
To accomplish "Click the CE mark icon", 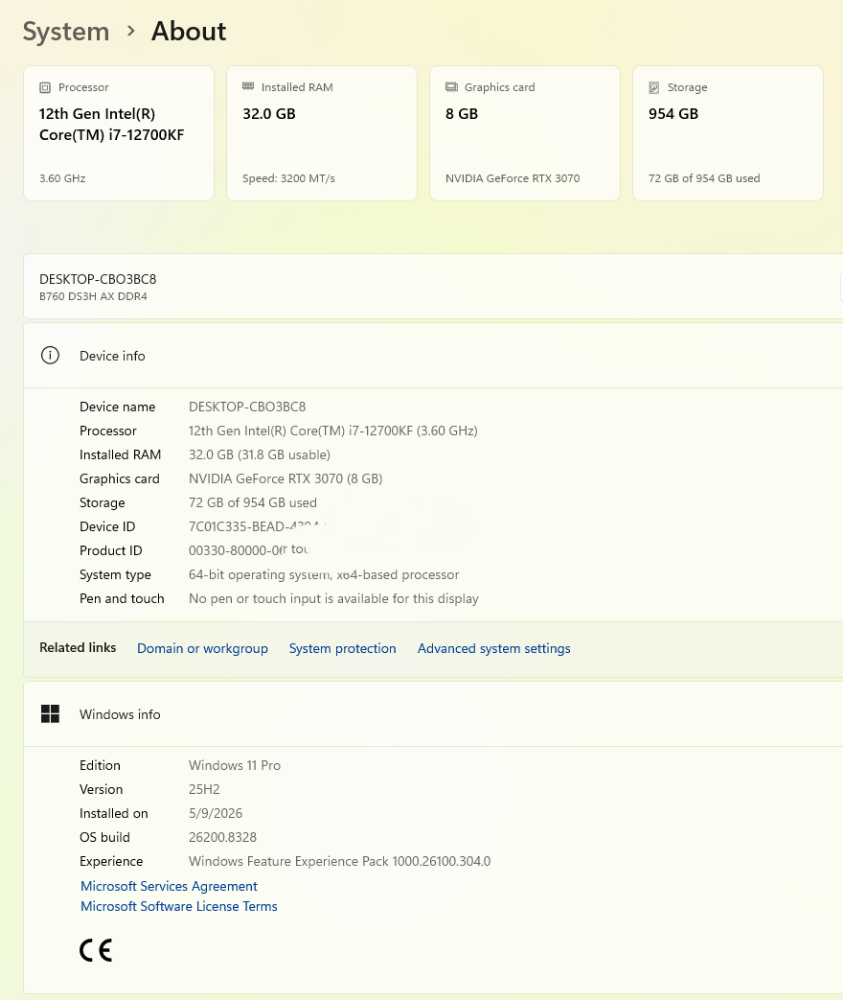I will [96, 950].
